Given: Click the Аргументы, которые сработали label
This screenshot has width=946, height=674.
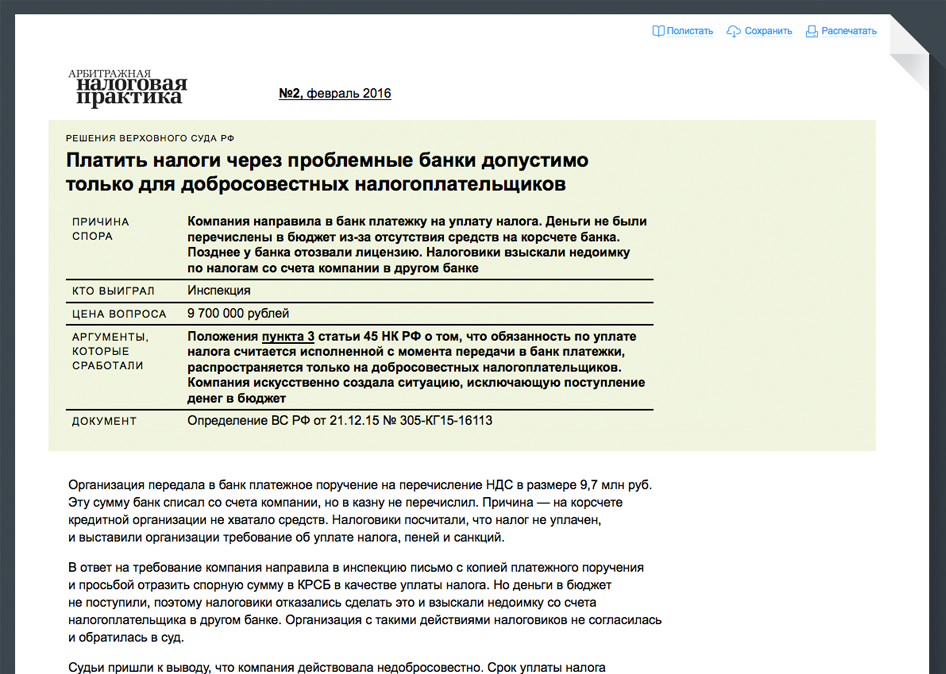Looking at the screenshot, I should [110, 352].
